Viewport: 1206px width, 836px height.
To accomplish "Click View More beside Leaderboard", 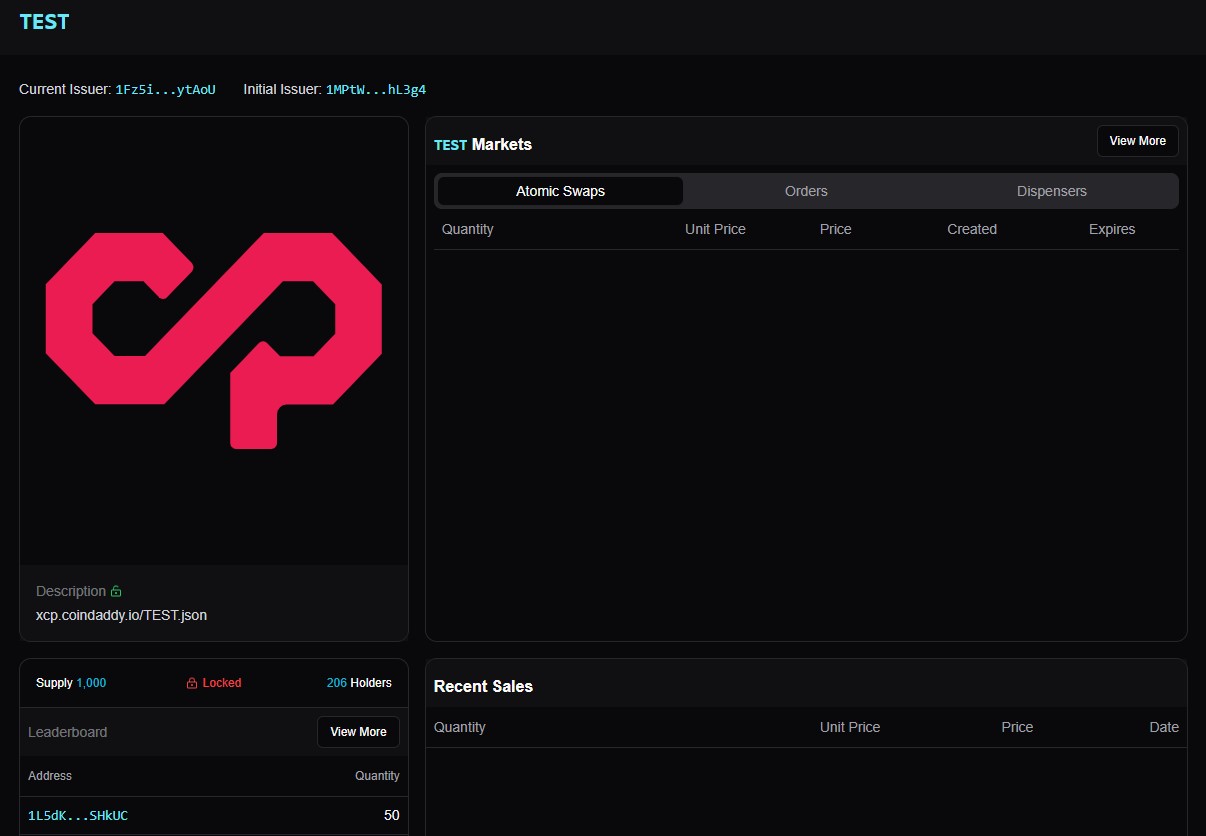I will [358, 732].
